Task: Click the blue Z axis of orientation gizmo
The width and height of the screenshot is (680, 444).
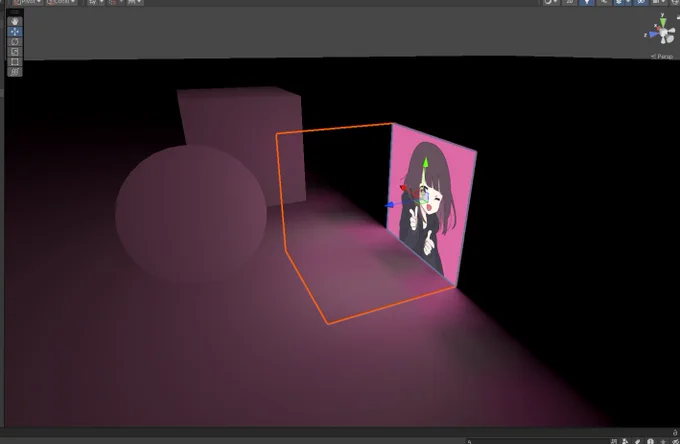Action: 651,35
